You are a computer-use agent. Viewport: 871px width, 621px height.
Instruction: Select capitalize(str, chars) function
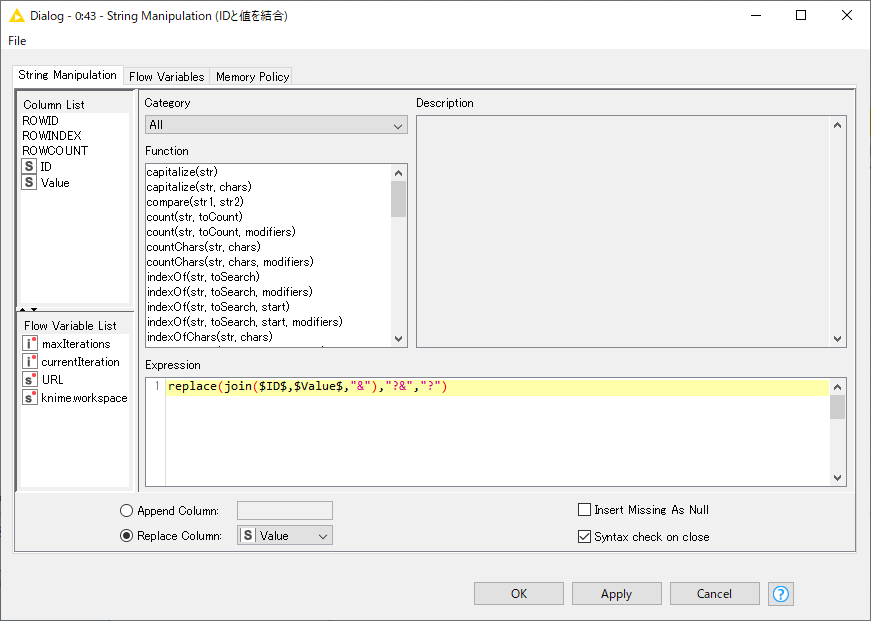tap(199, 187)
